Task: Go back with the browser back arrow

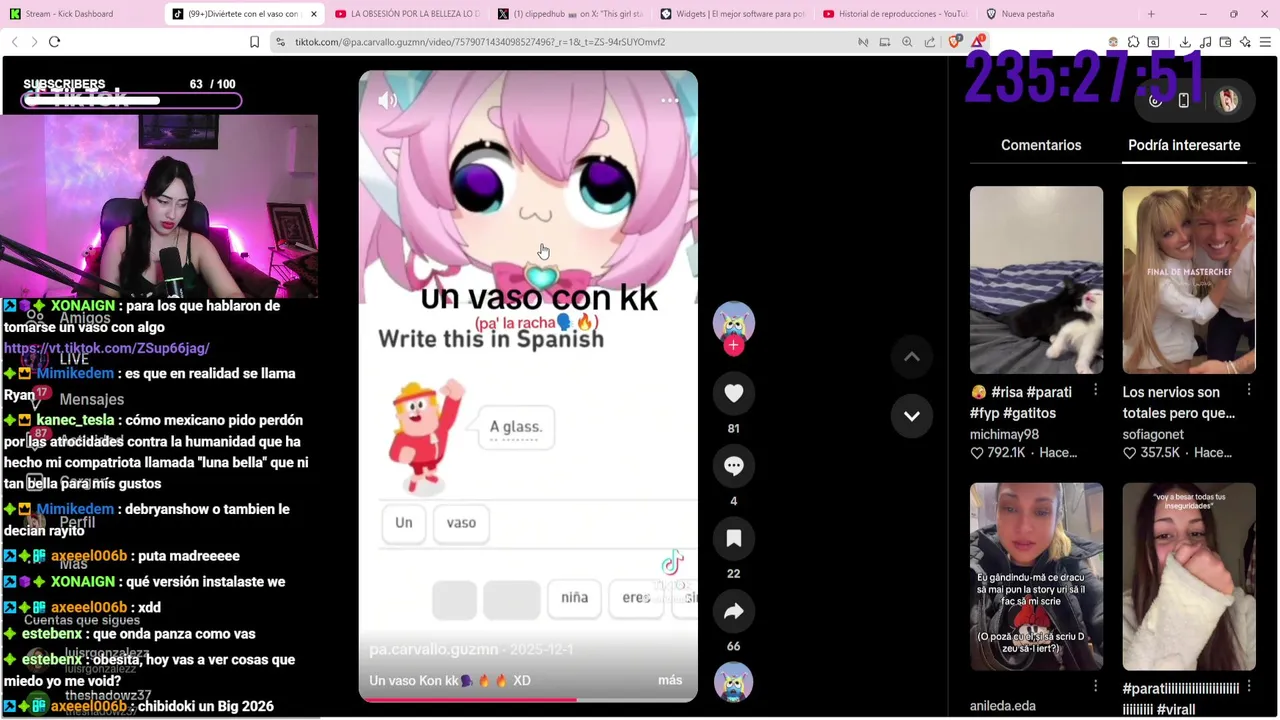Action: (x=14, y=42)
